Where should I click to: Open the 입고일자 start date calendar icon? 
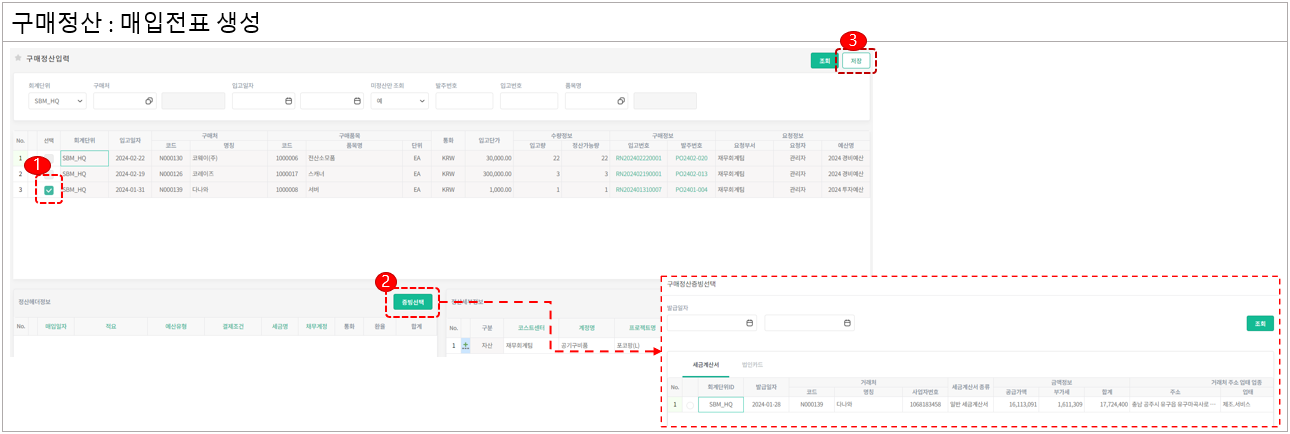point(288,101)
